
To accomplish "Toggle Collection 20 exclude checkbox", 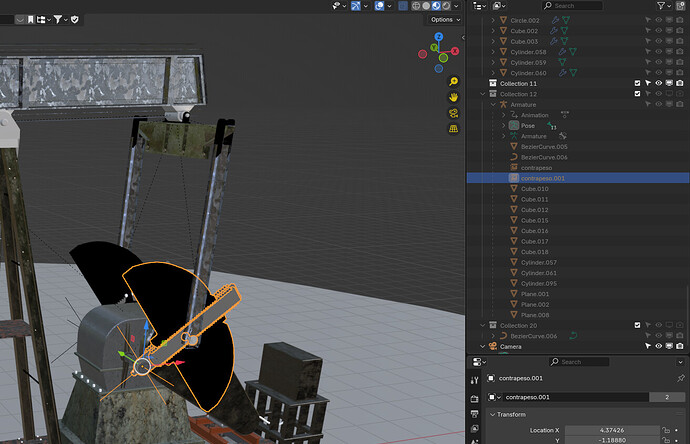I will click(x=637, y=325).
